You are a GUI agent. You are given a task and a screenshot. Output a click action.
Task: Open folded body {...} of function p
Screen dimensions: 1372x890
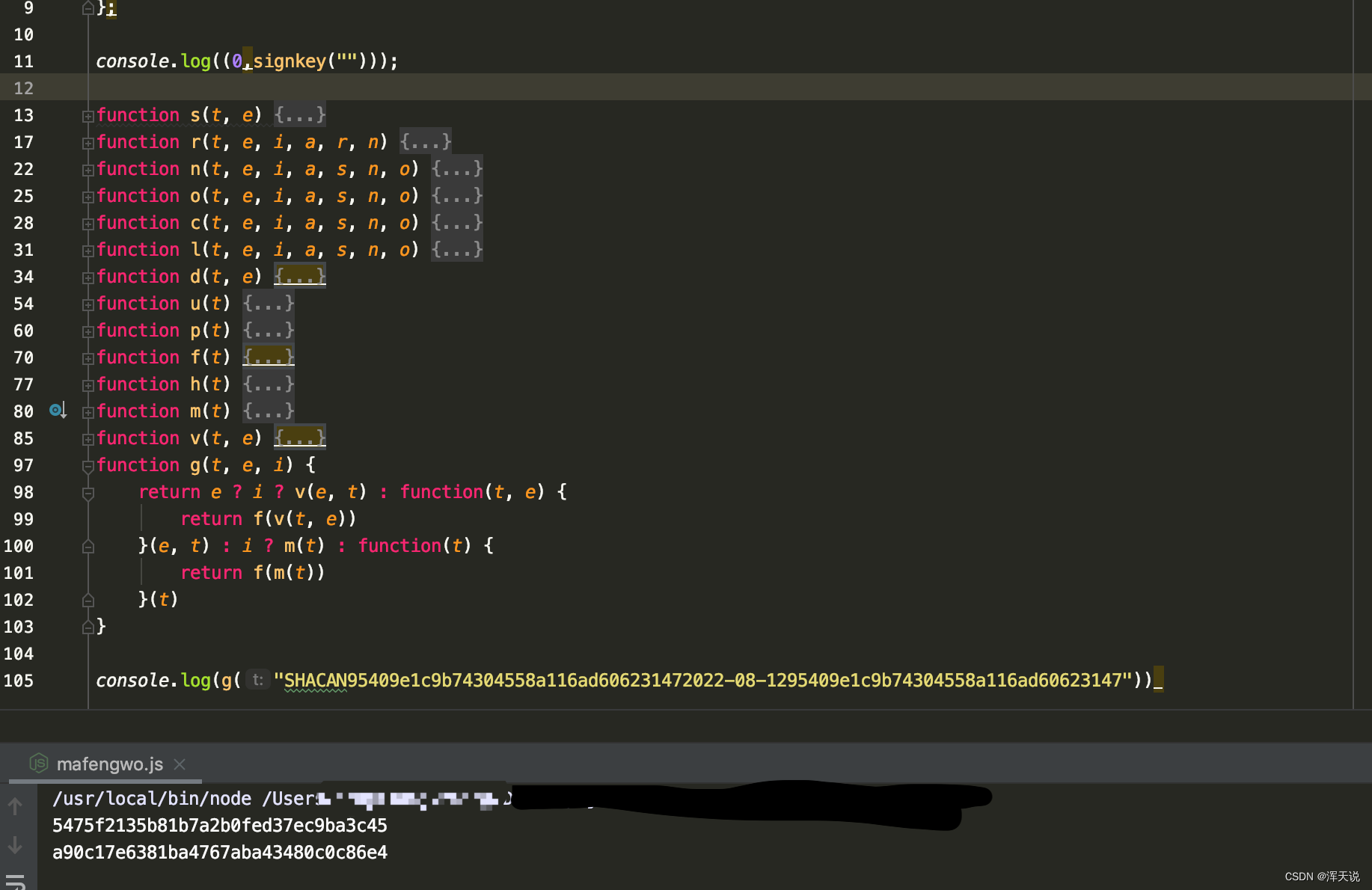268,331
